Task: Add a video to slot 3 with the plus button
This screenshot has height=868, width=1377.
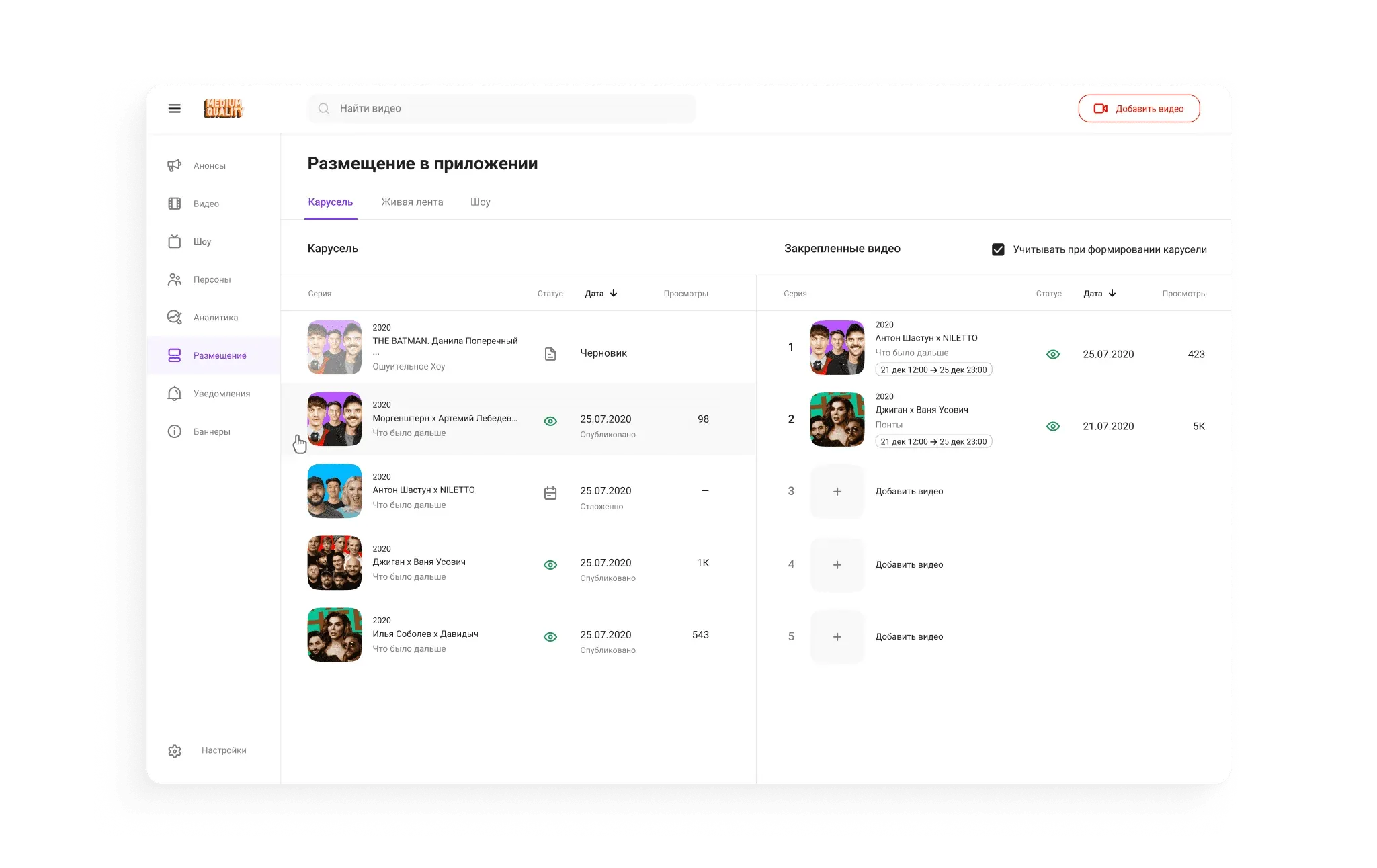Action: click(x=837, y=491)
